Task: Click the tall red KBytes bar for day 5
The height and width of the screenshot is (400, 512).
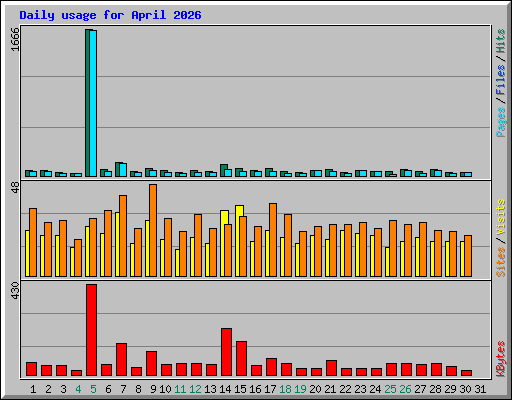Action: click(91, 330)
